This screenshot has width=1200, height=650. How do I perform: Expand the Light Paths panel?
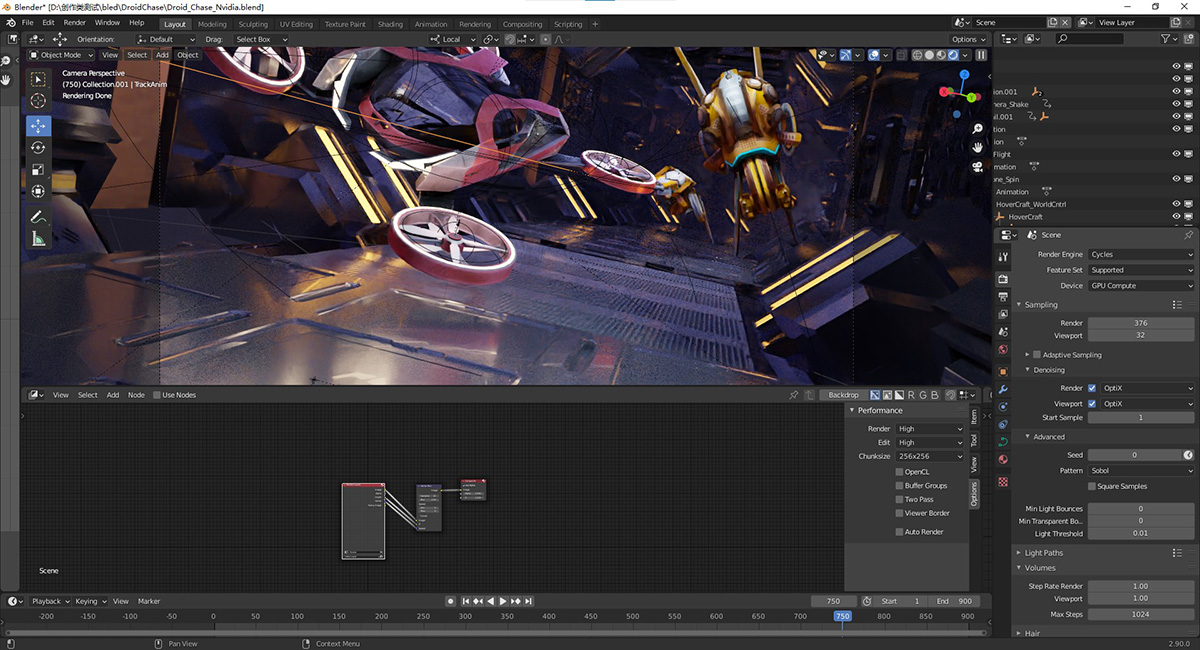(1044, 552)
